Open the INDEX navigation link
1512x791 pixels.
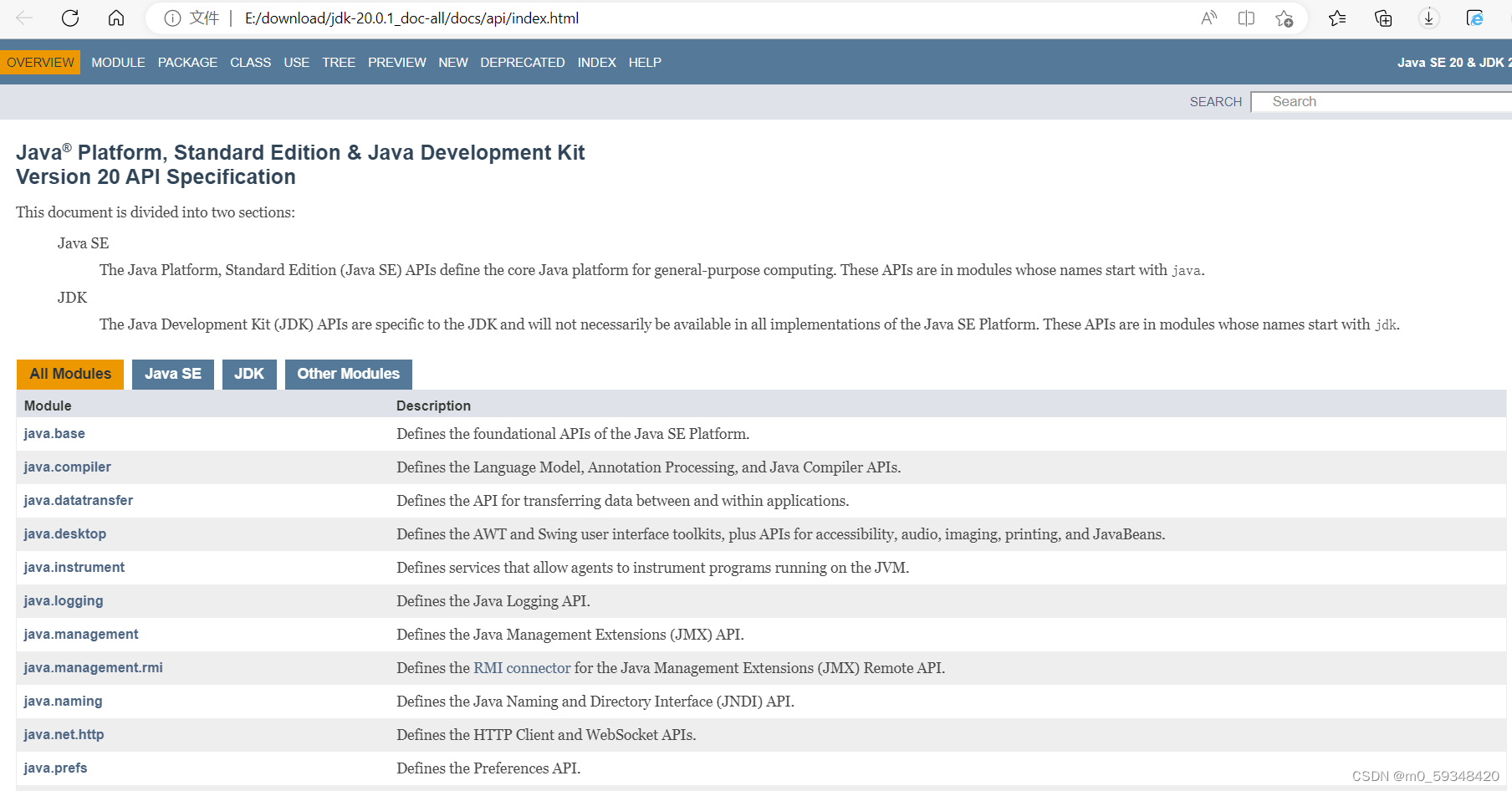coord(597,63)
